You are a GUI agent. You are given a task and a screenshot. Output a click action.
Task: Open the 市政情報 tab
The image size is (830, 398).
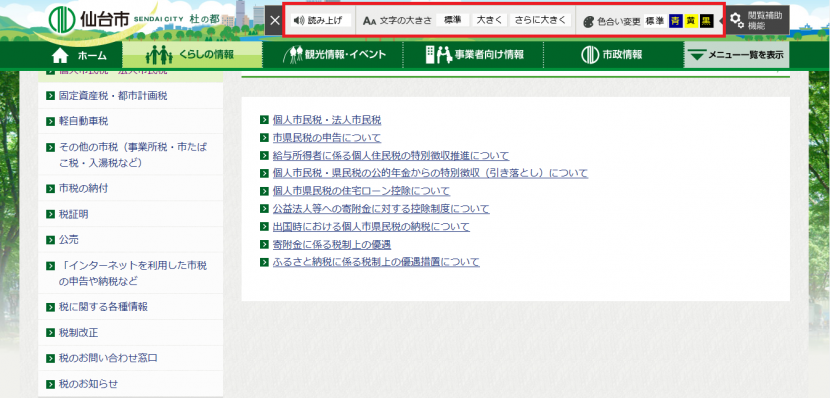[x=614, y=55]
